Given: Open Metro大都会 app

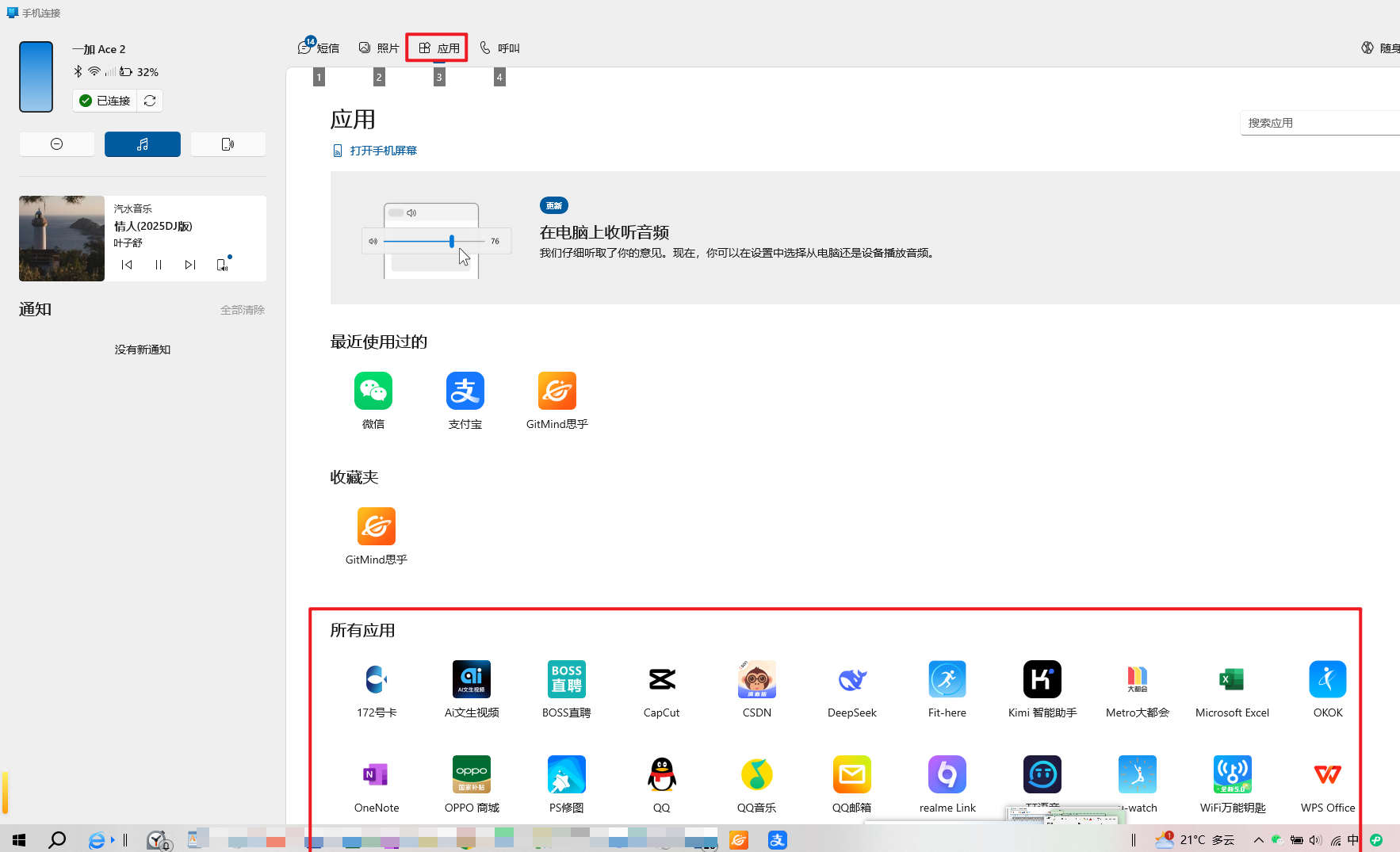Looking at the screenshot, I should (1138, 679).
